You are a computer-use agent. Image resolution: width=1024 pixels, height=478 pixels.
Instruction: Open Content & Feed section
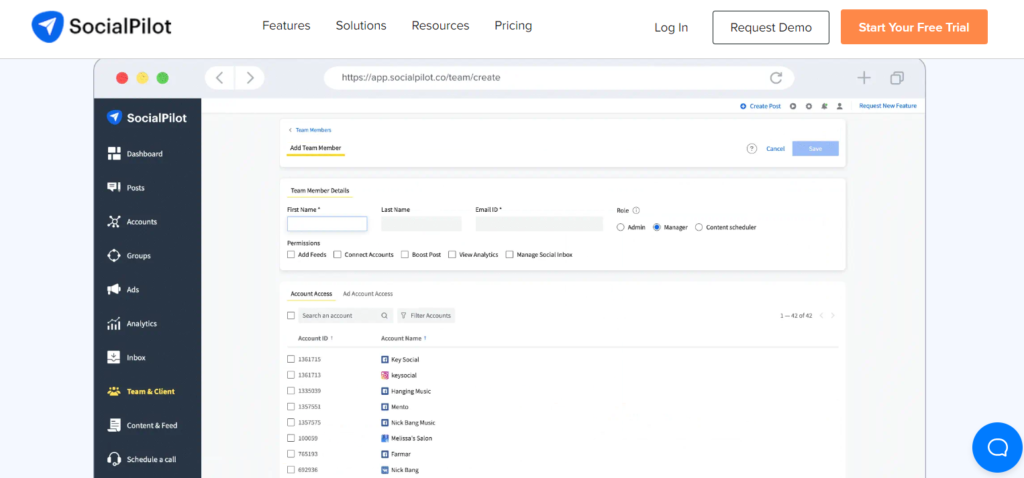[x=142, y=426]
